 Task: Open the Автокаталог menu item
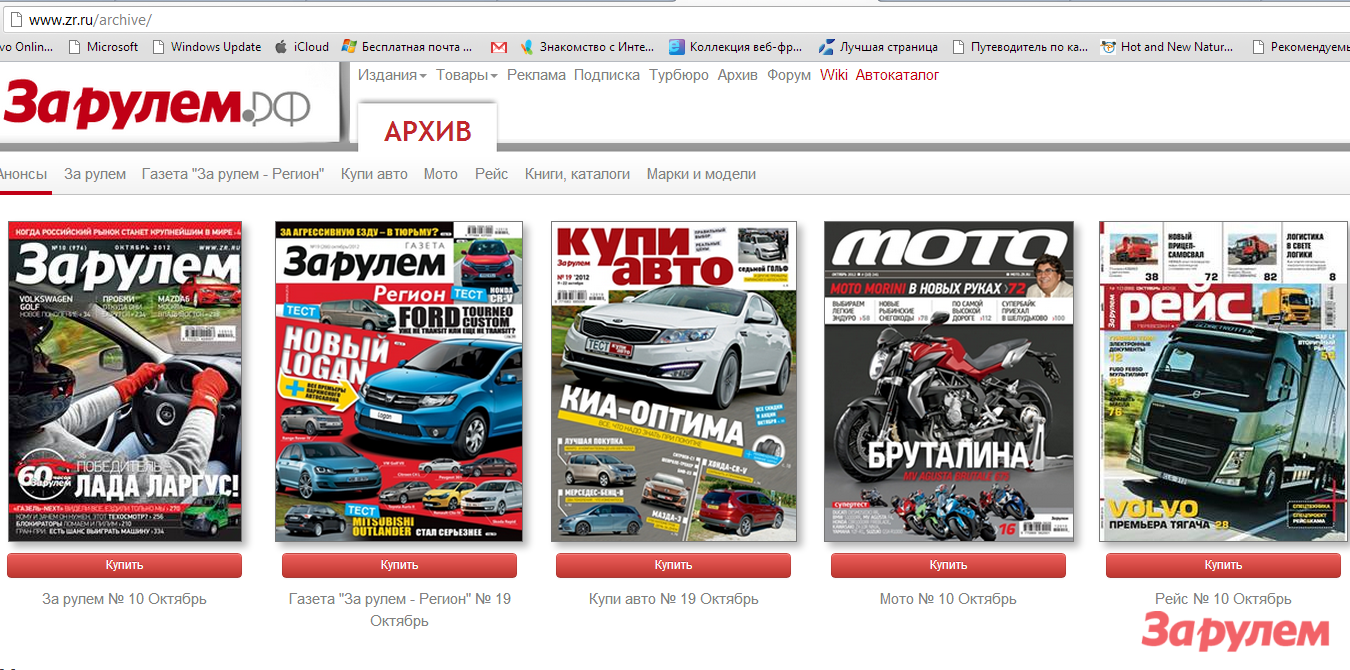pyautogui.click(x=897, y=75)
